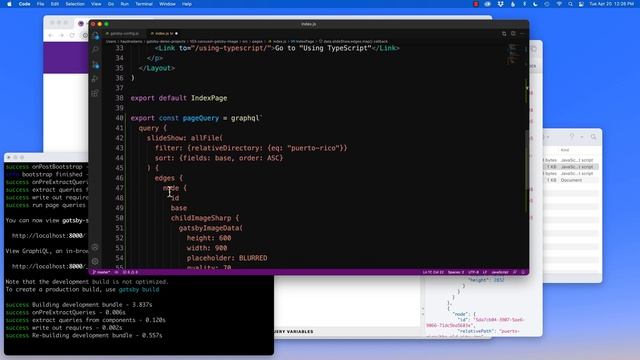Click the code minimap in the editor
The width and height of the screenshot is (640, 360).
[513, 54]
